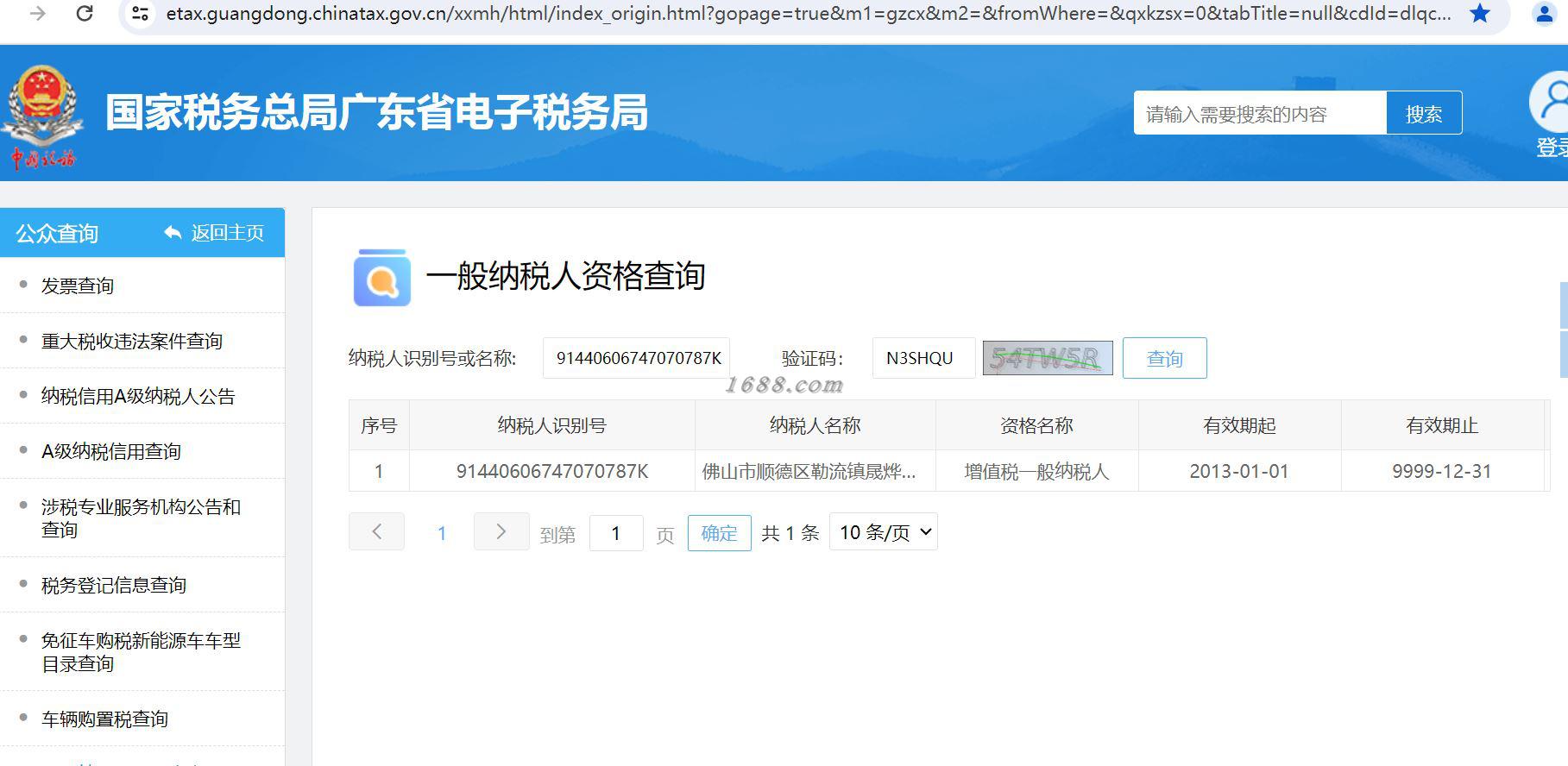Click the 有效期止 column header
Image resolution: width=1568 pixels, height=766 pixels.
[x=1442, y=425]
